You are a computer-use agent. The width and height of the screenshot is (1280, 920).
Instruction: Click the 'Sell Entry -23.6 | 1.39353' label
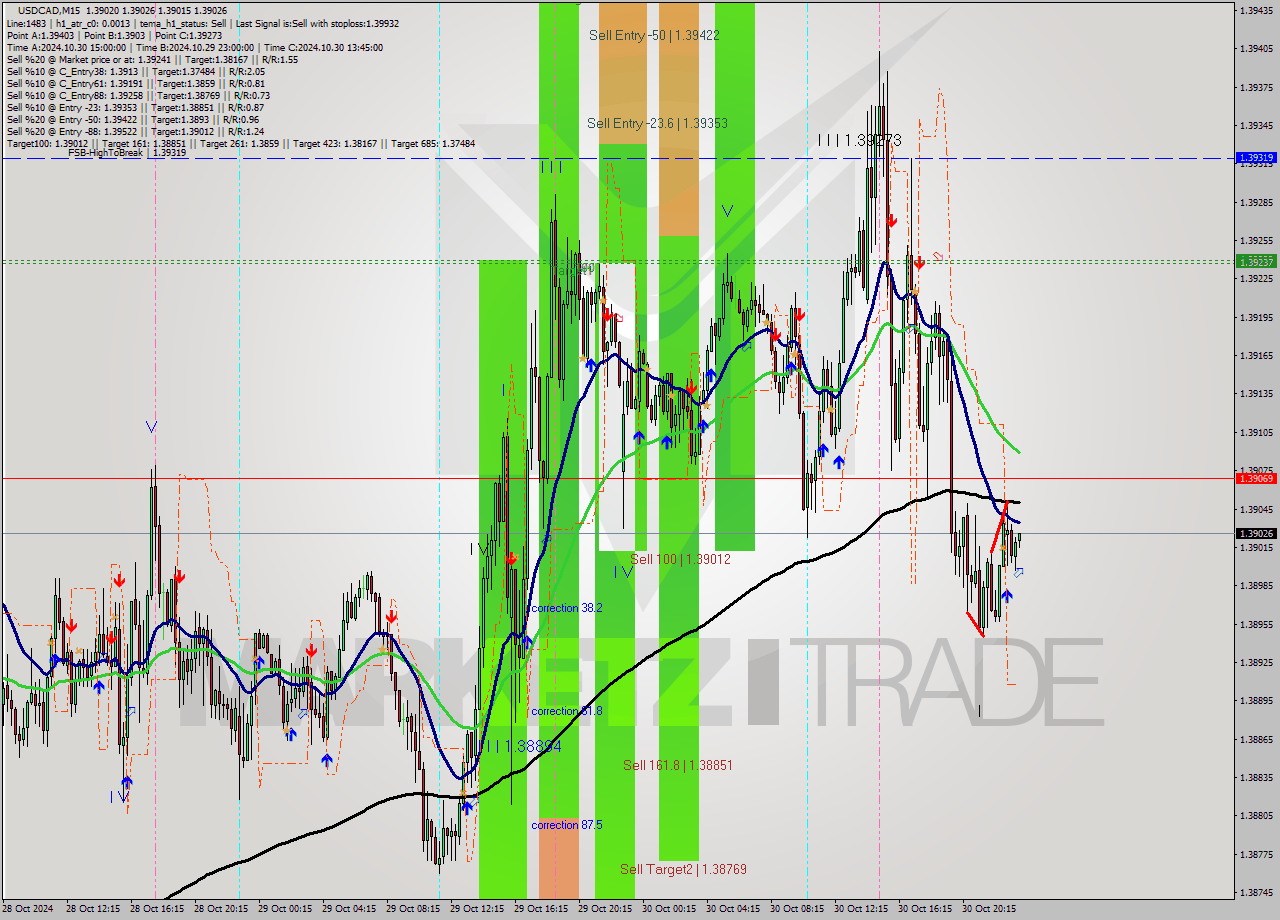(x=657, y=123)
